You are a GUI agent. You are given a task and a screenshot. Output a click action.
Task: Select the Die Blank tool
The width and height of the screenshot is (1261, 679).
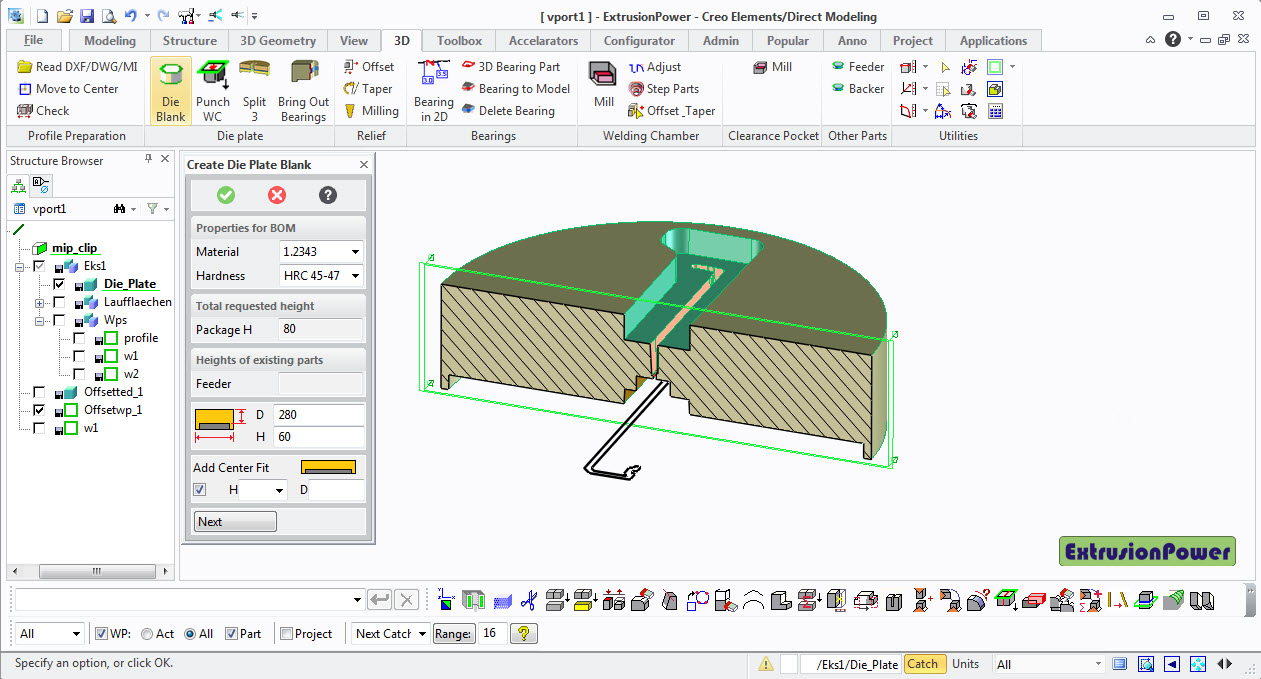(170, 90)
